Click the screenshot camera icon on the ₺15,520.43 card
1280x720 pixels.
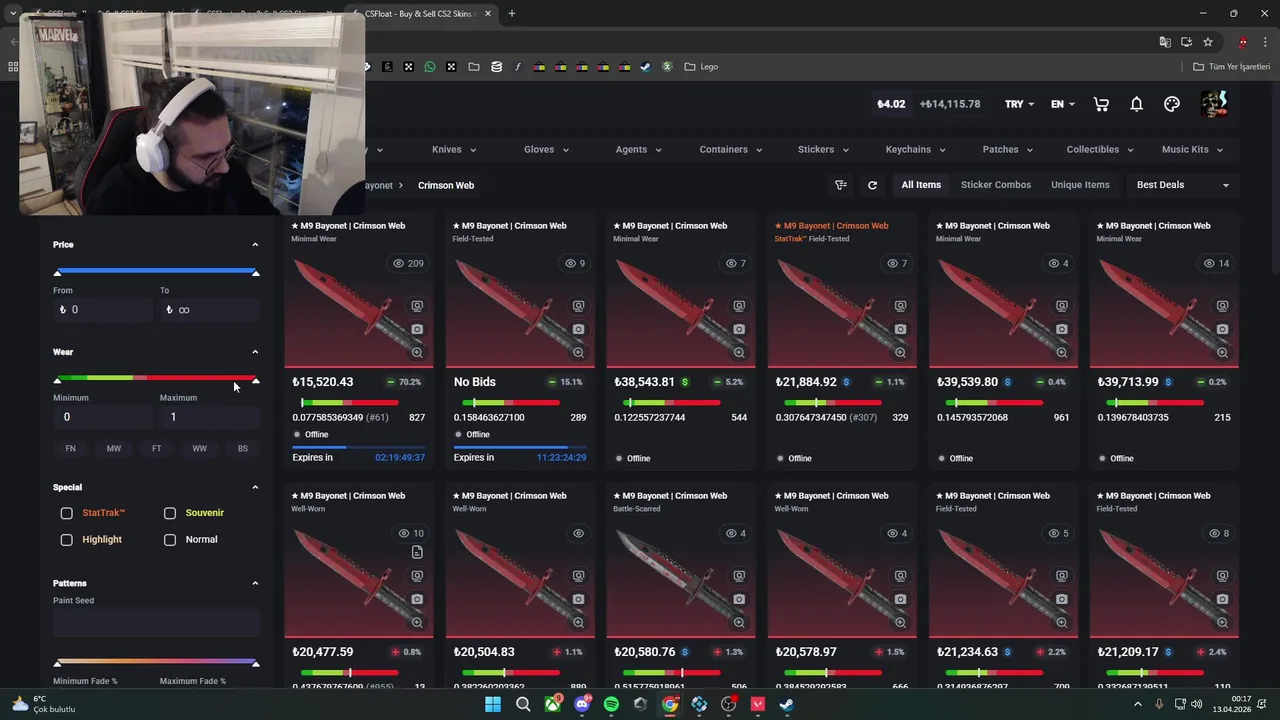[417, 329]
